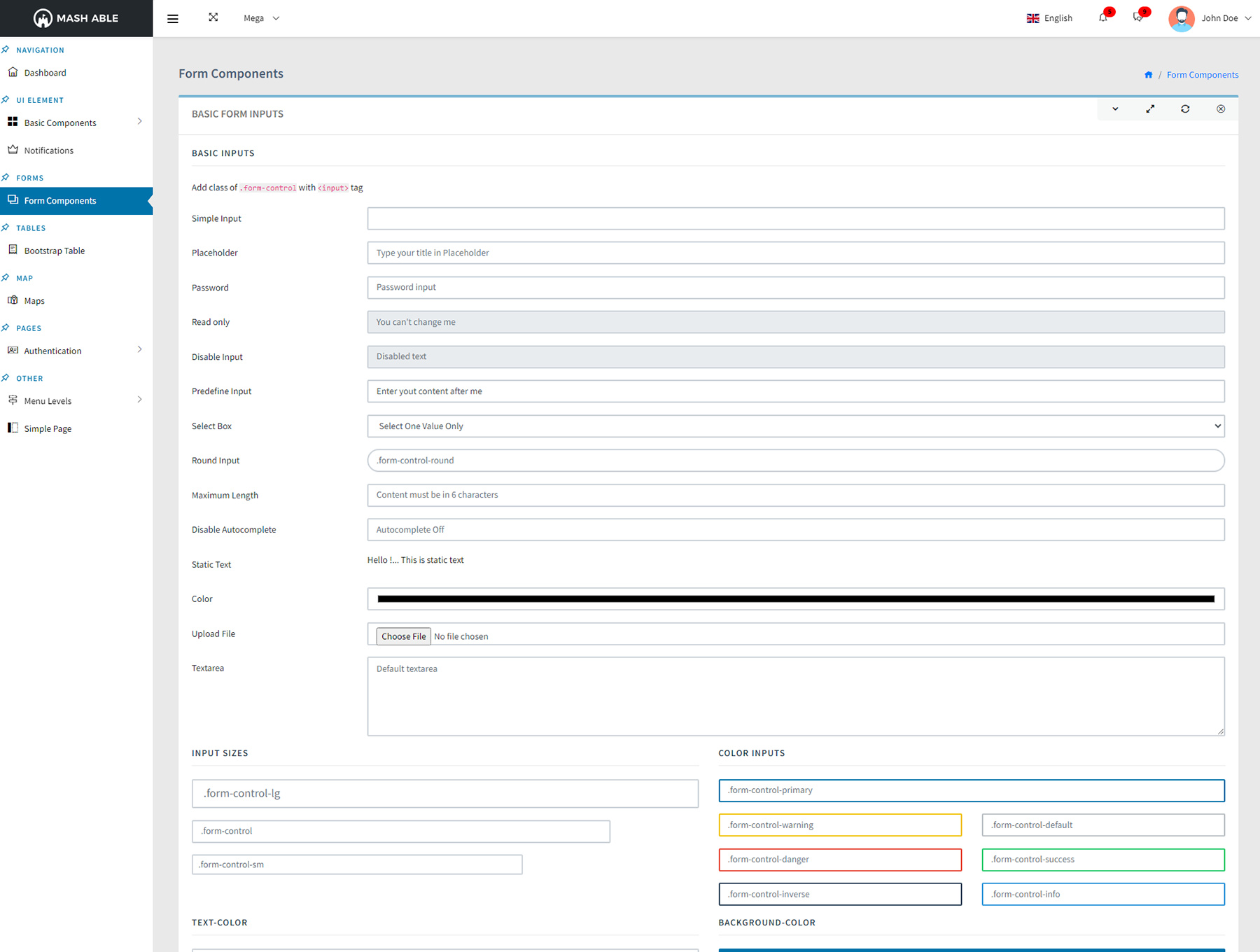Click the Choose File button
The height and width of the screenshot is (952, 1260).
point(403,636)
